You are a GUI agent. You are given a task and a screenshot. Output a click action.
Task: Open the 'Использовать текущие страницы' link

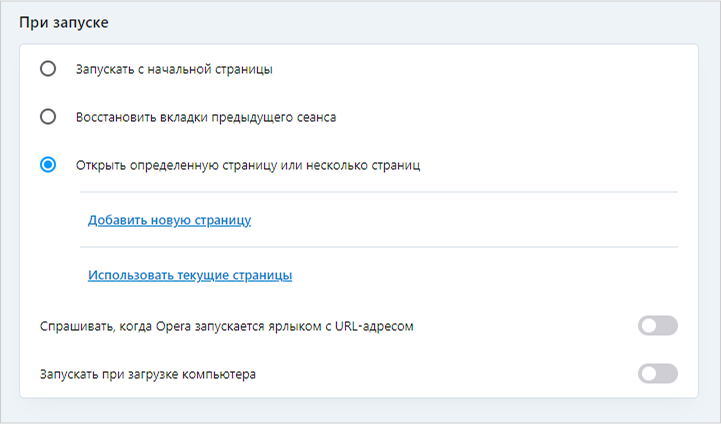190,275
